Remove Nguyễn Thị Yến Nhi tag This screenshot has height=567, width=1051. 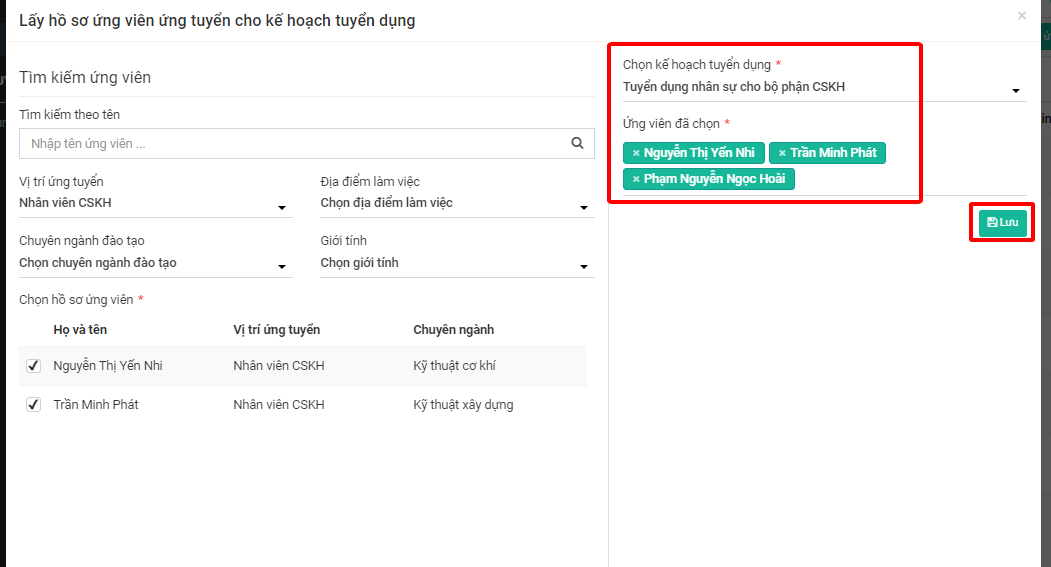click(x=636, y=153)
